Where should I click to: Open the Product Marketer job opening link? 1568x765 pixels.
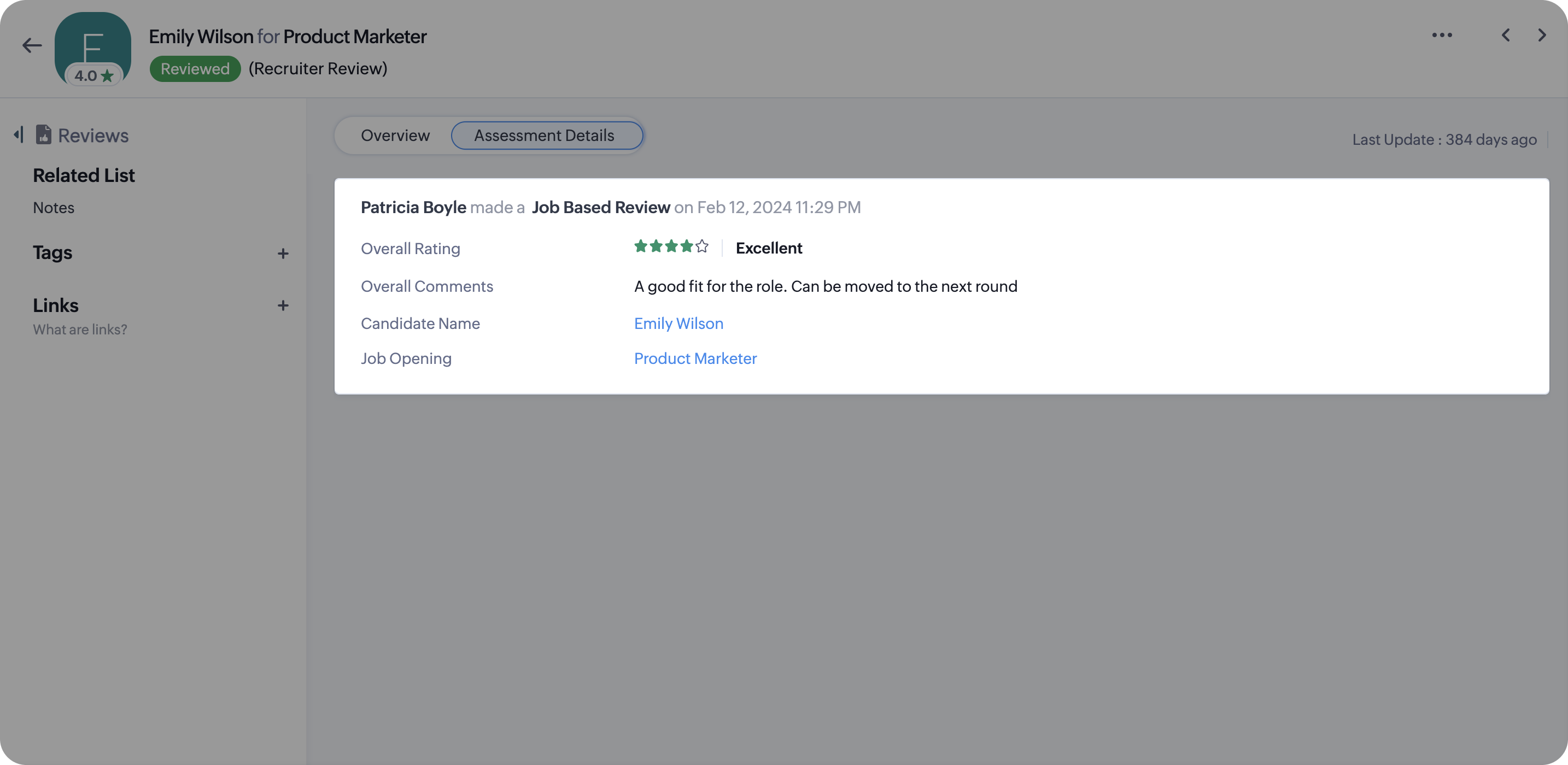[695, 358]
